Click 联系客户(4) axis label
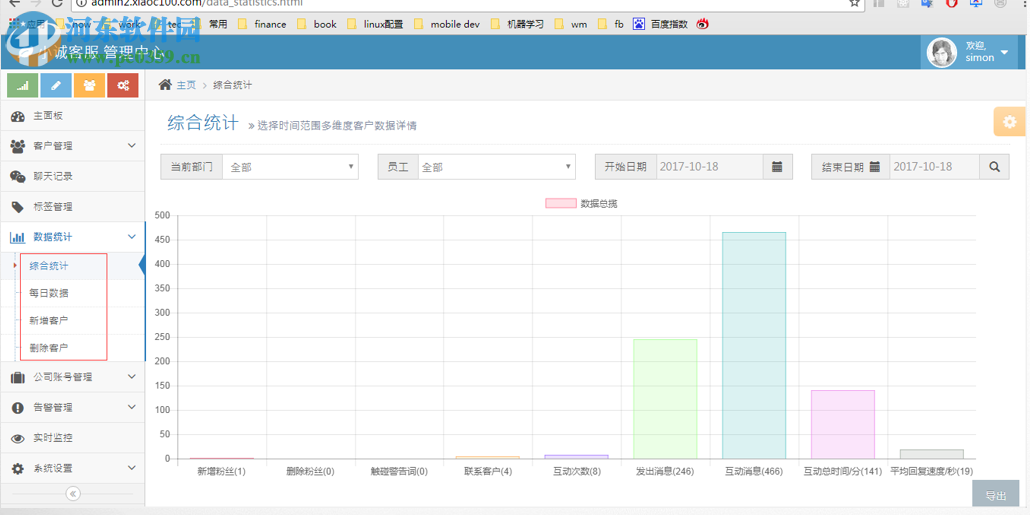1030x515 pixels. tap(488, 472)
